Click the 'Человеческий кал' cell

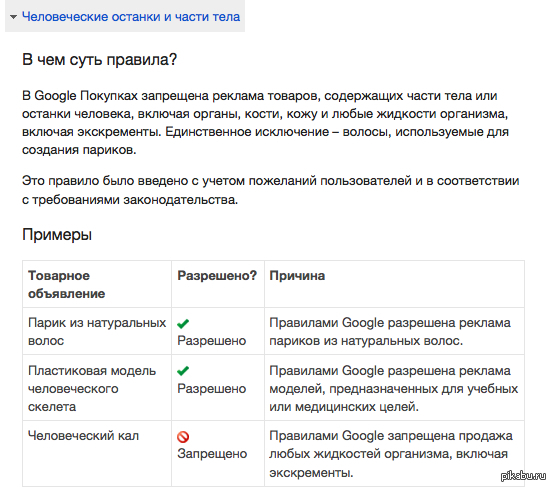tap(97, 454)
